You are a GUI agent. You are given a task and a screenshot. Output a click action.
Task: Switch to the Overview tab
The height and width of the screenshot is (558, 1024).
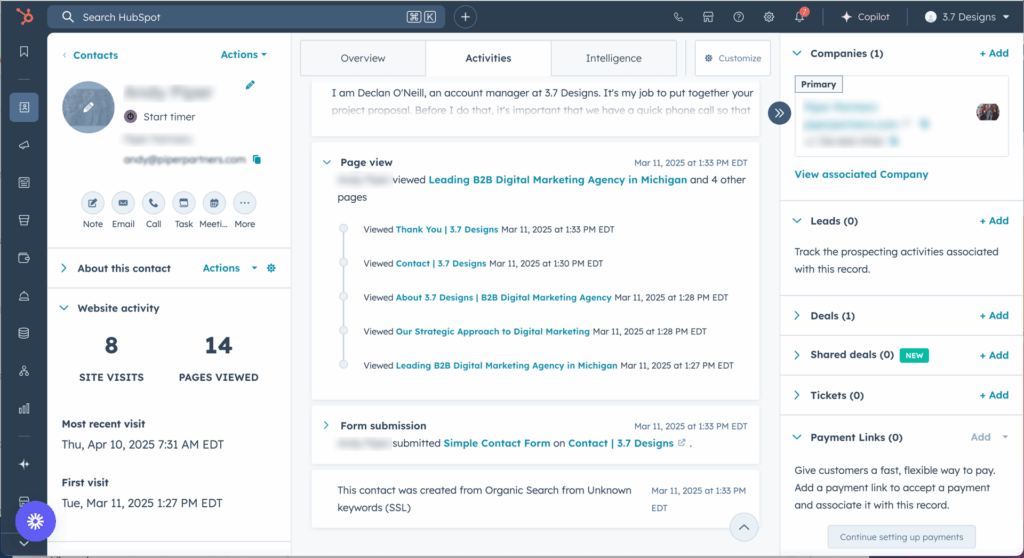(362, 58)
